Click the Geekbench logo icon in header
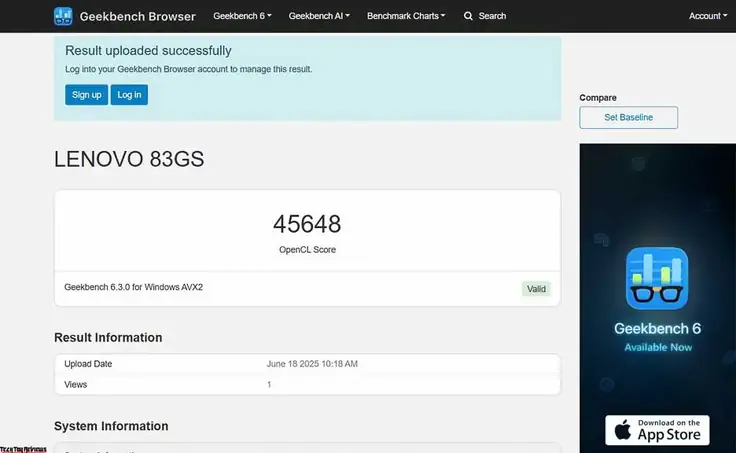 63,16
